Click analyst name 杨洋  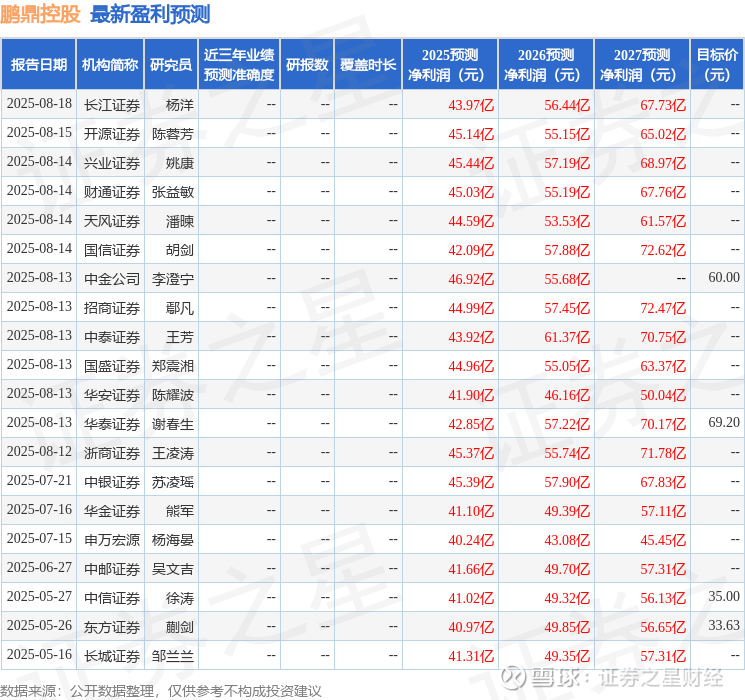point(180,105)
